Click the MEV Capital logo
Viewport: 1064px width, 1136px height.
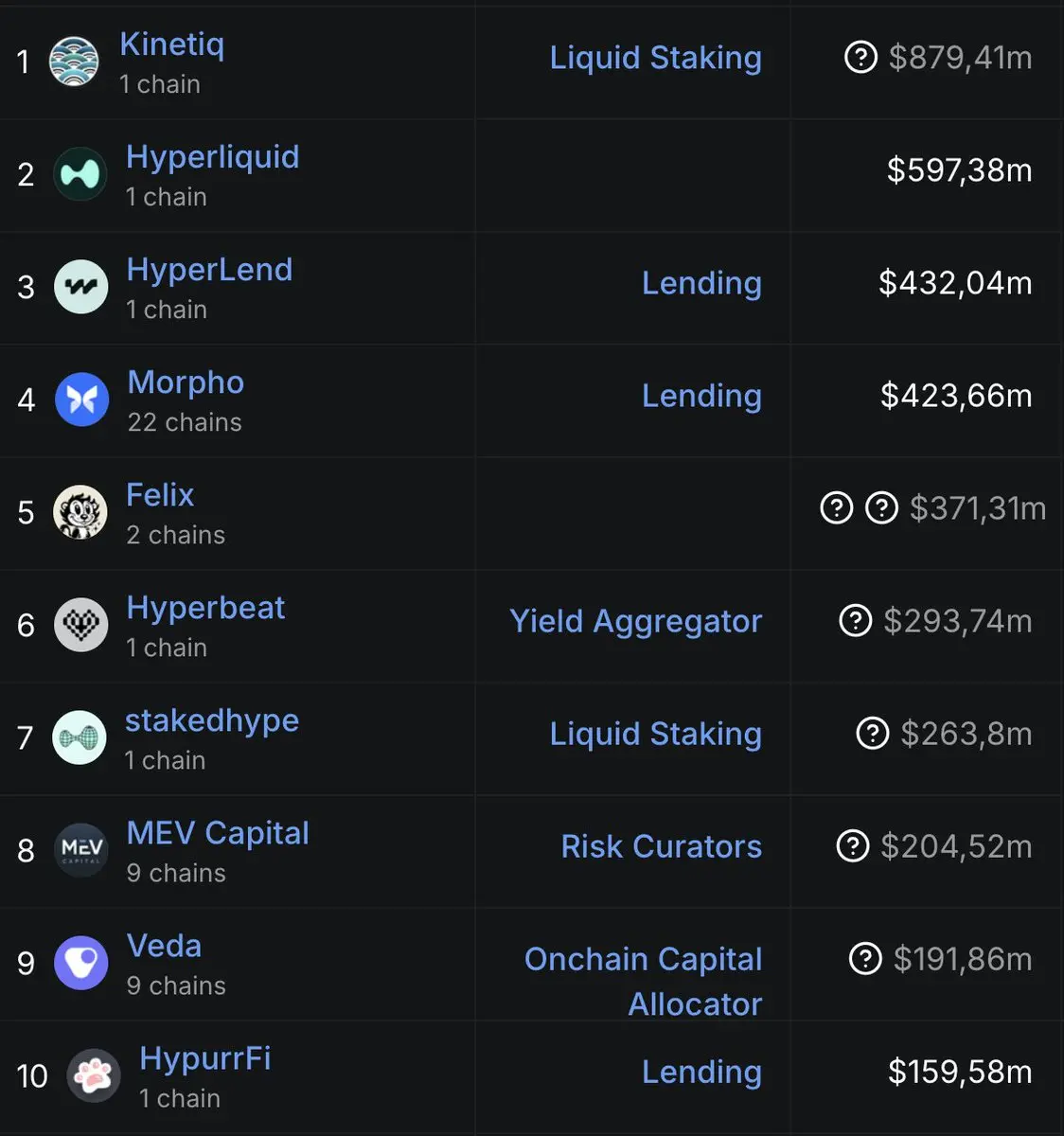[81, 850]
